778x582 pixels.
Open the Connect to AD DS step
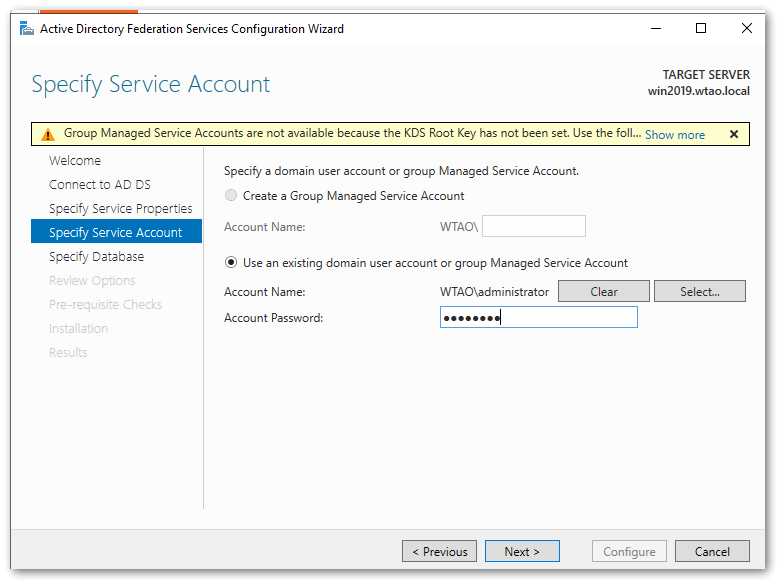pyautogui.click(x=100, y=185)
